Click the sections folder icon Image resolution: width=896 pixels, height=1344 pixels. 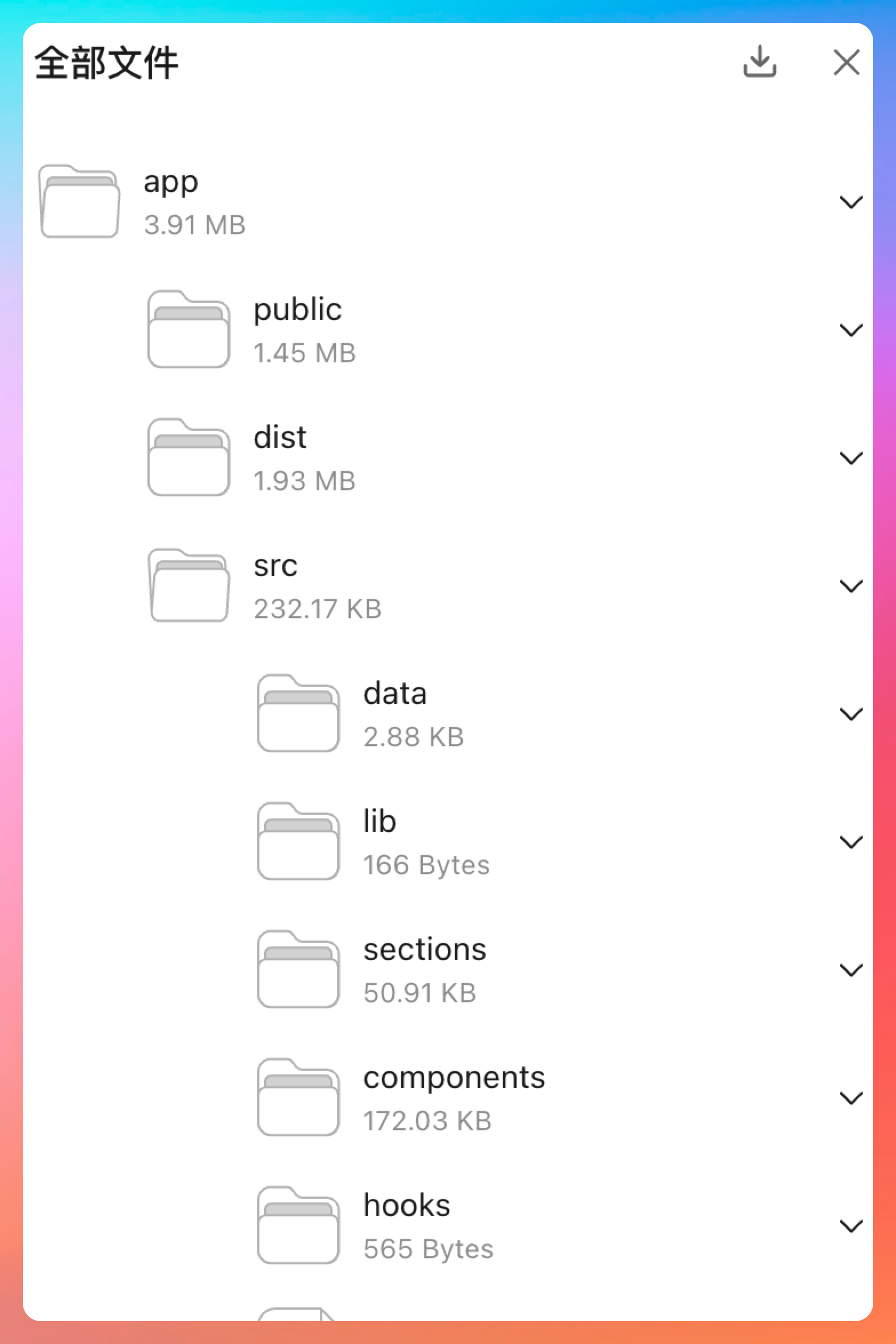point(298,970)
